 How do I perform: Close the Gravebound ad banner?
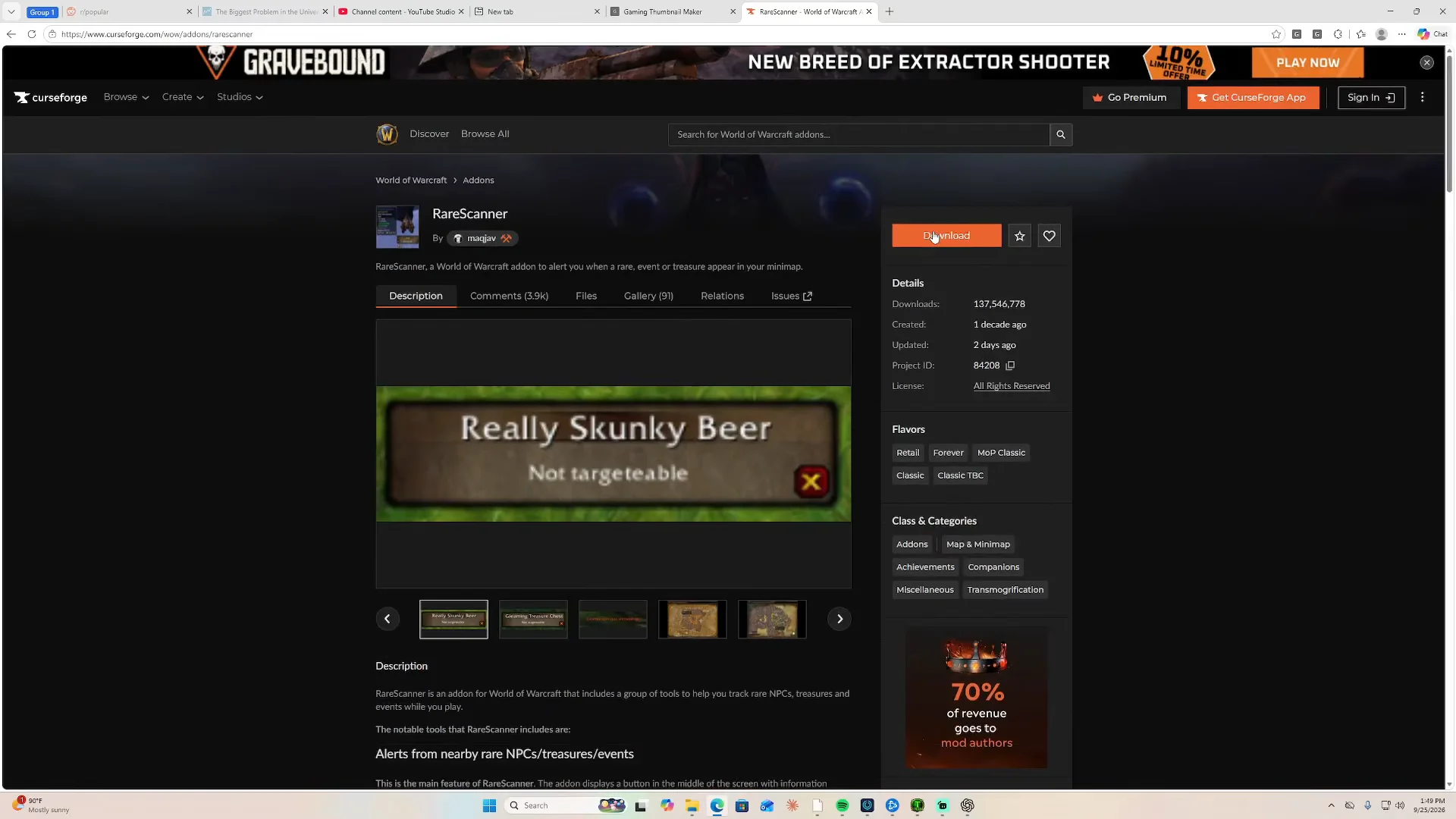click(x=1427, y=63)
